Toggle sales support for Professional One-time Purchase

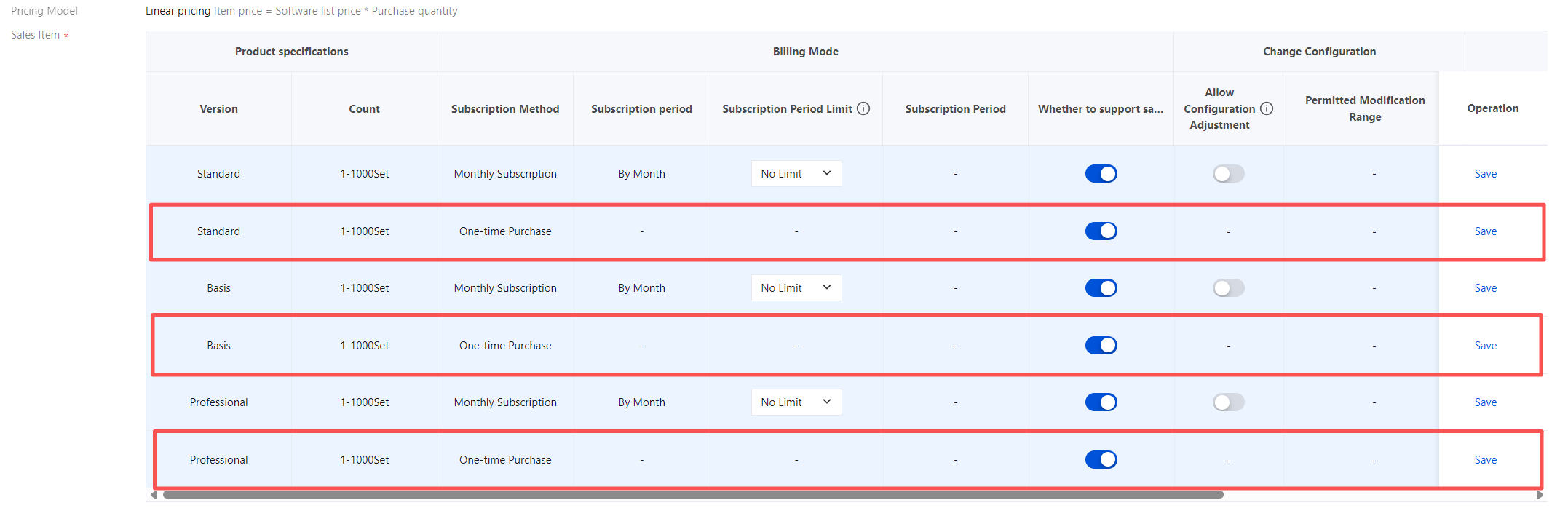(x=1101, y=460)
